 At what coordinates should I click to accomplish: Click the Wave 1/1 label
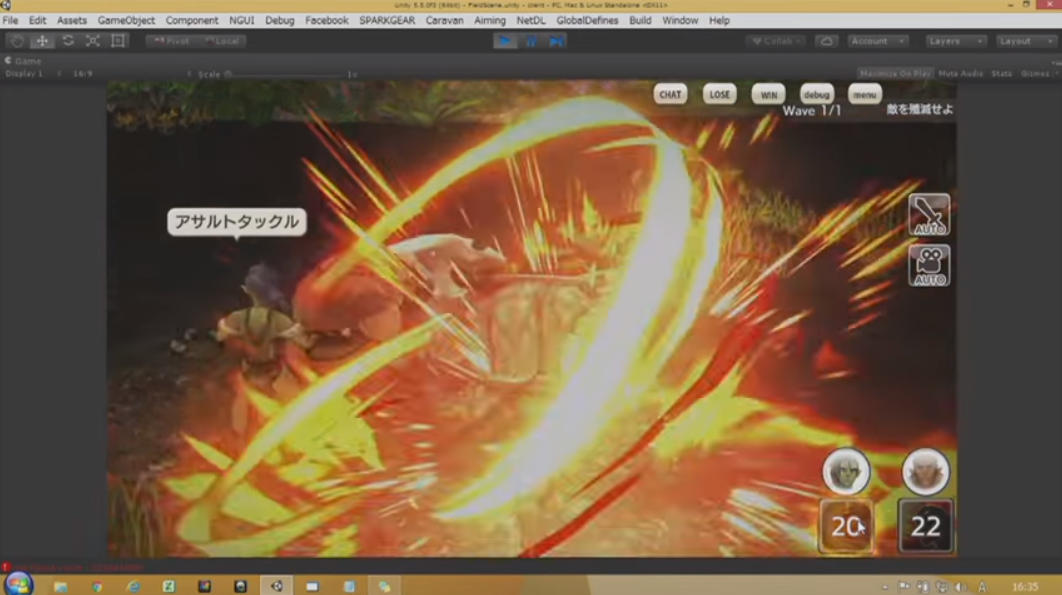tap(811, 111)
